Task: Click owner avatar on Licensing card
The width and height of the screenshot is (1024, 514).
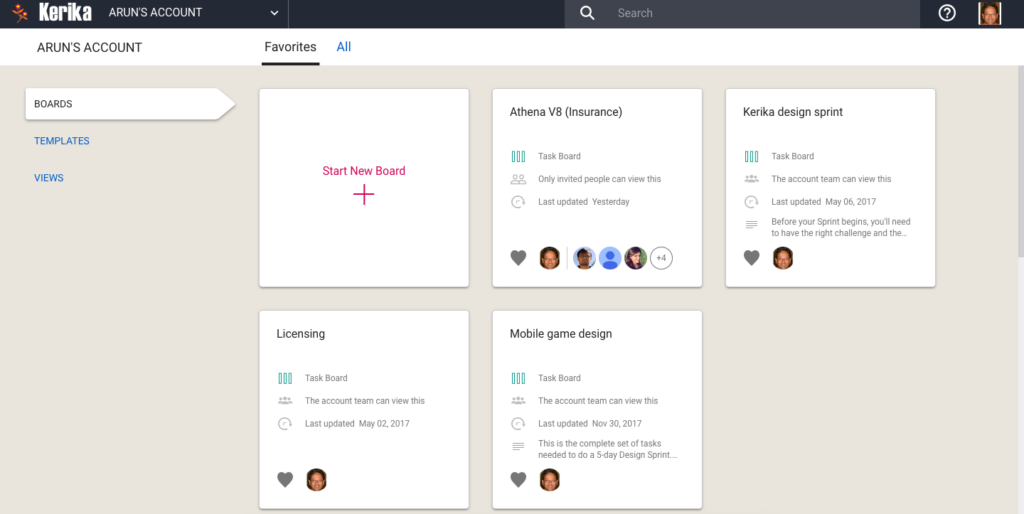Action: (317, 480)
